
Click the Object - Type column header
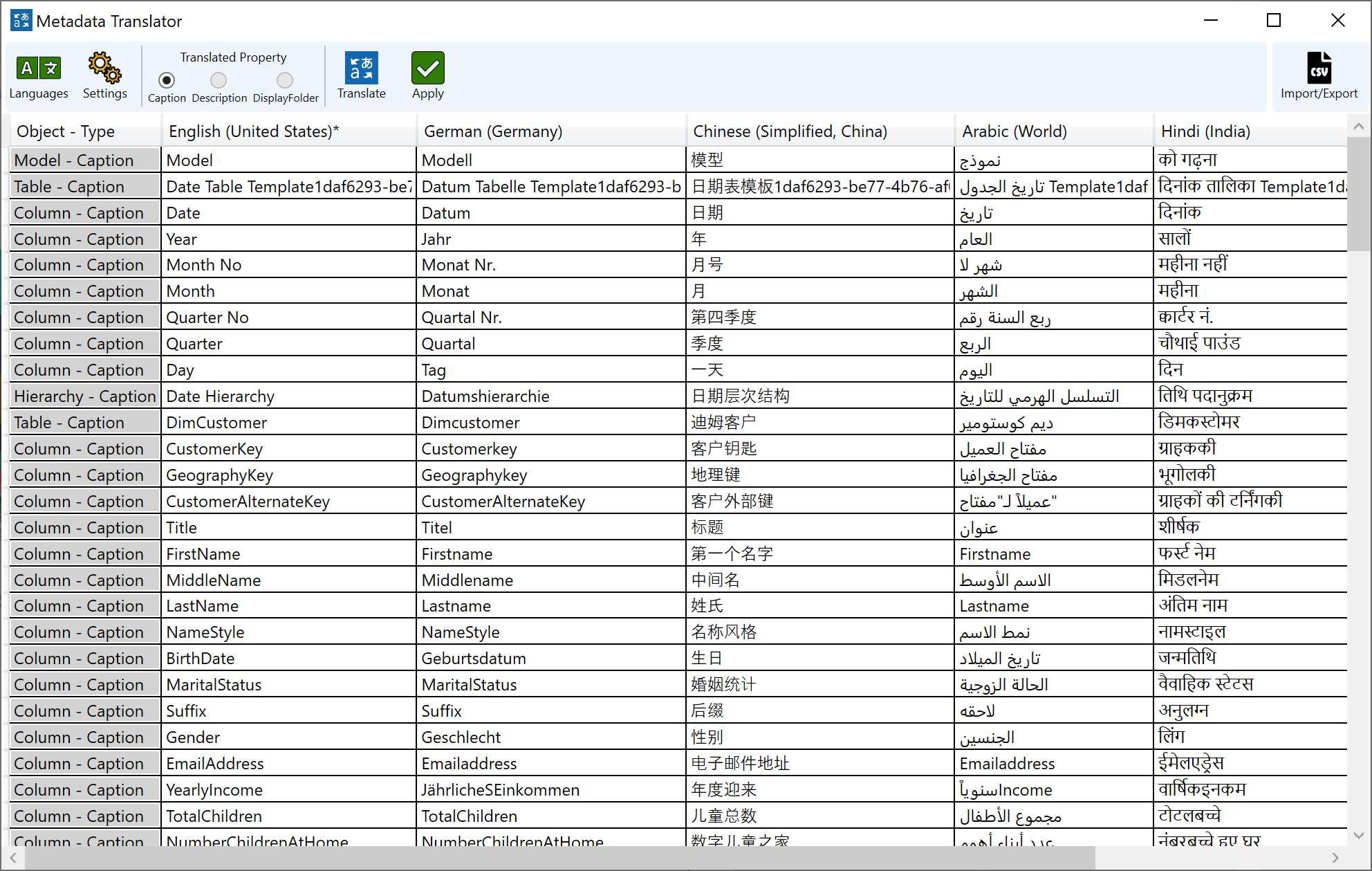(x=86, y=131)
